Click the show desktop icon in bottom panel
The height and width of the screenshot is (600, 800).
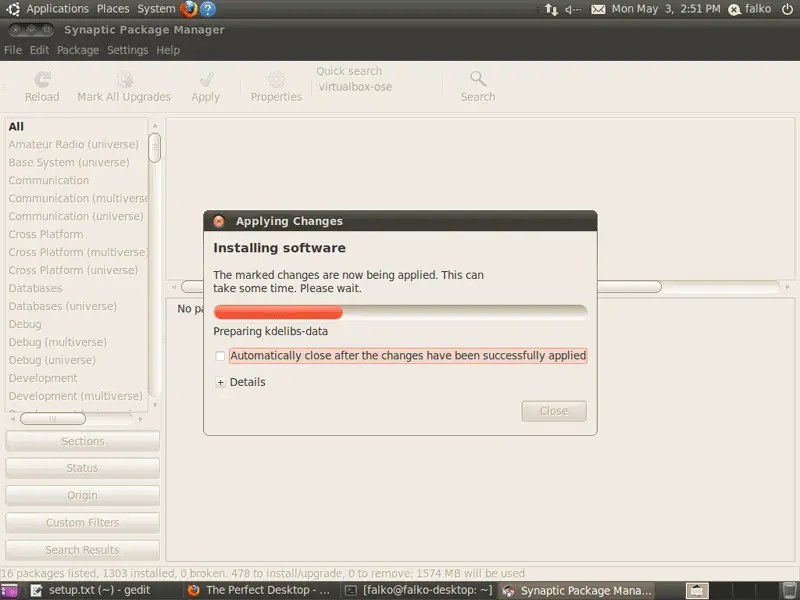pyautogui.click(x=9, y=591)
